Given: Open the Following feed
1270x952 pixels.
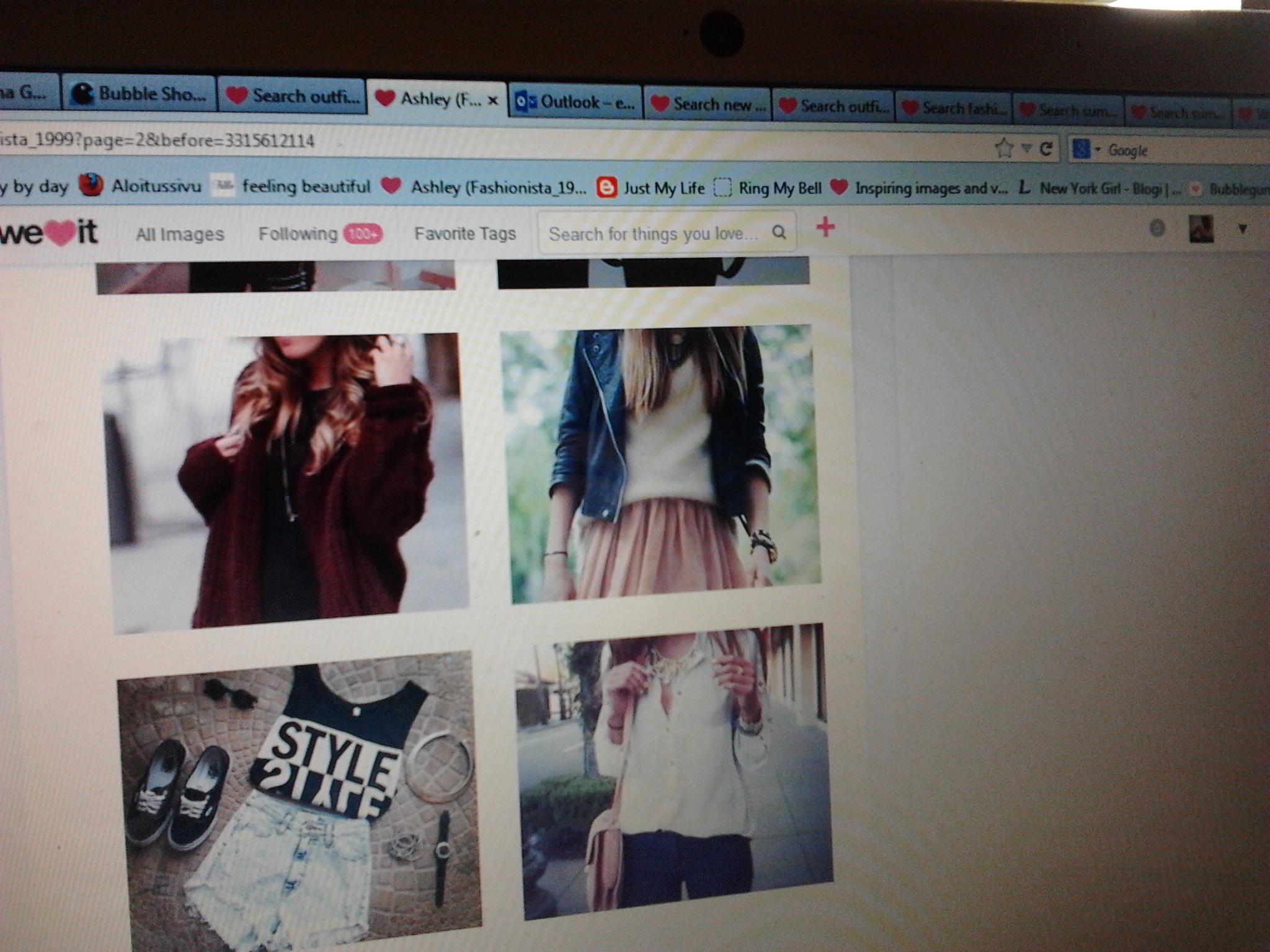Looking at the screenshot, I should click(x=298, y=234).
